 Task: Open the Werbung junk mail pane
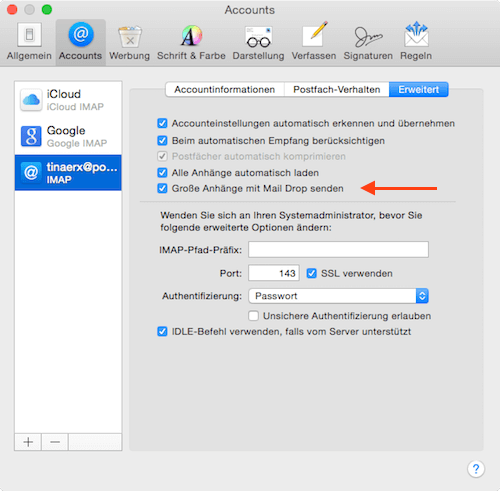tap(129, 42)
